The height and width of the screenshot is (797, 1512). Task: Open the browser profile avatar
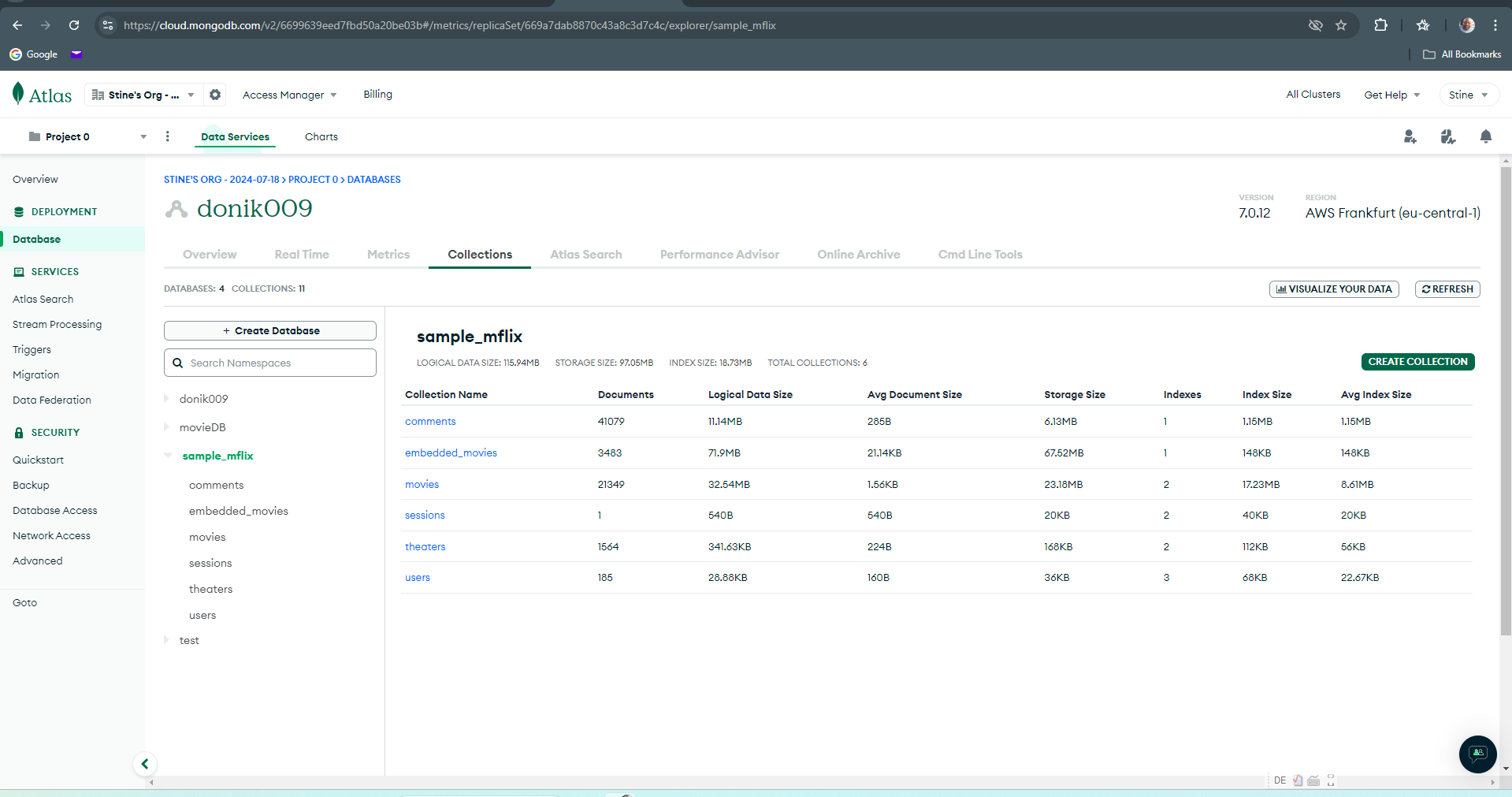click(1467, 25)
